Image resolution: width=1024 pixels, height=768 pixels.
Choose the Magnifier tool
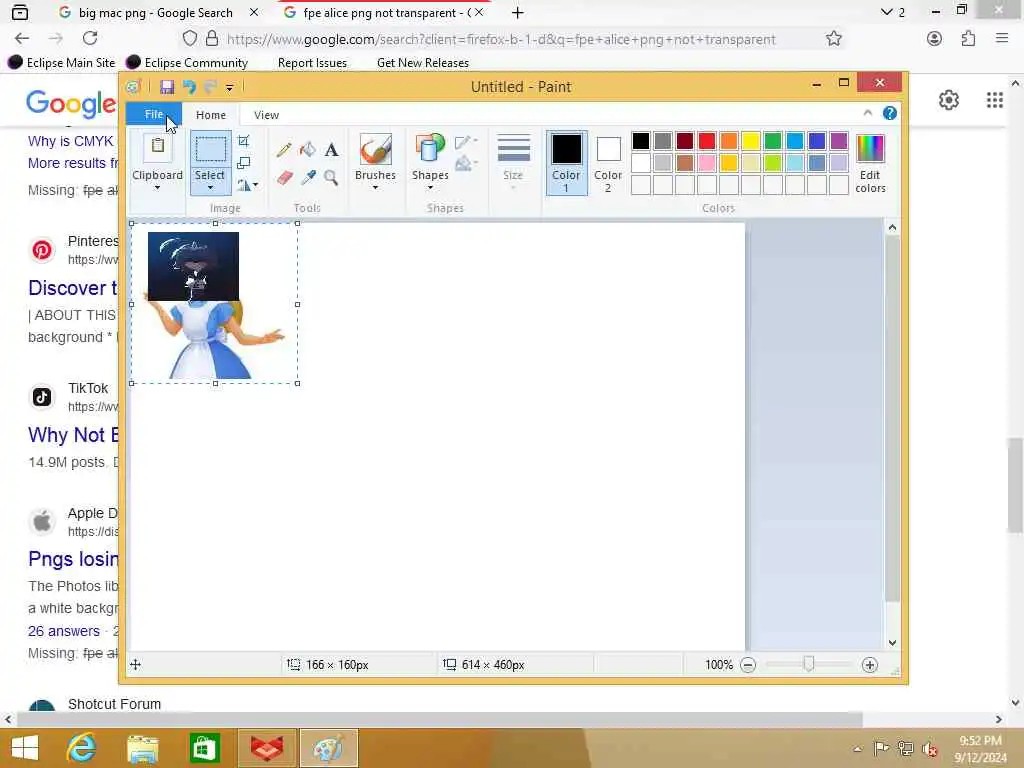pyautogui.click(x=331, y=177)
